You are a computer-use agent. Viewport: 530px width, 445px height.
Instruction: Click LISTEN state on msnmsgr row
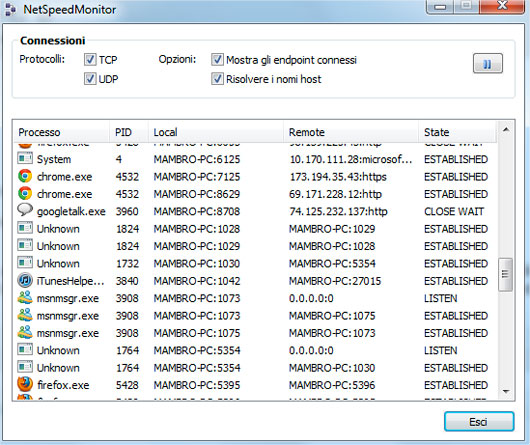tap(441, 298)
